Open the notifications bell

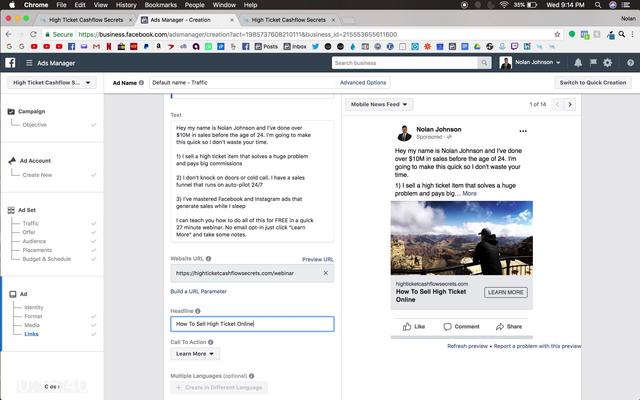click(x=578, y=62)
